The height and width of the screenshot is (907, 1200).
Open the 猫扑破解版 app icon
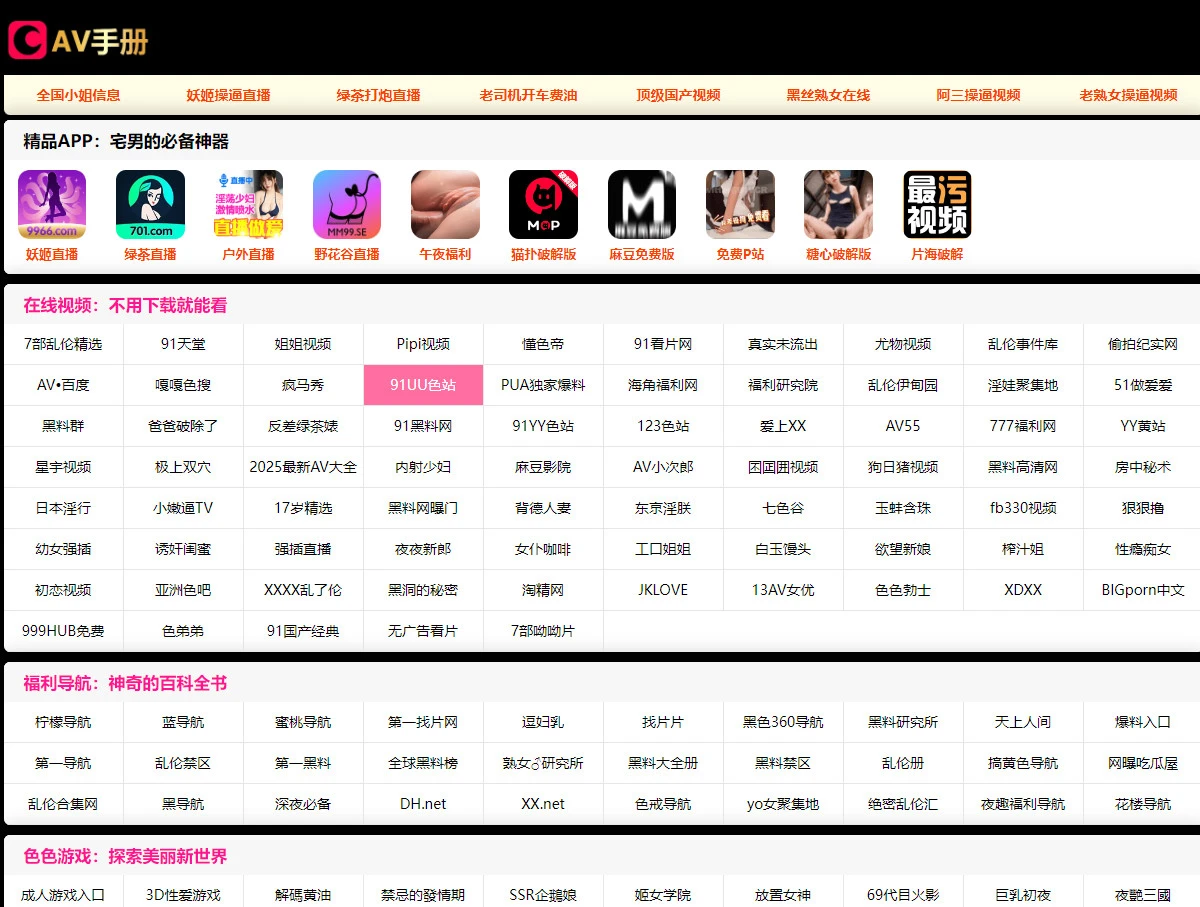click(543, 203)
